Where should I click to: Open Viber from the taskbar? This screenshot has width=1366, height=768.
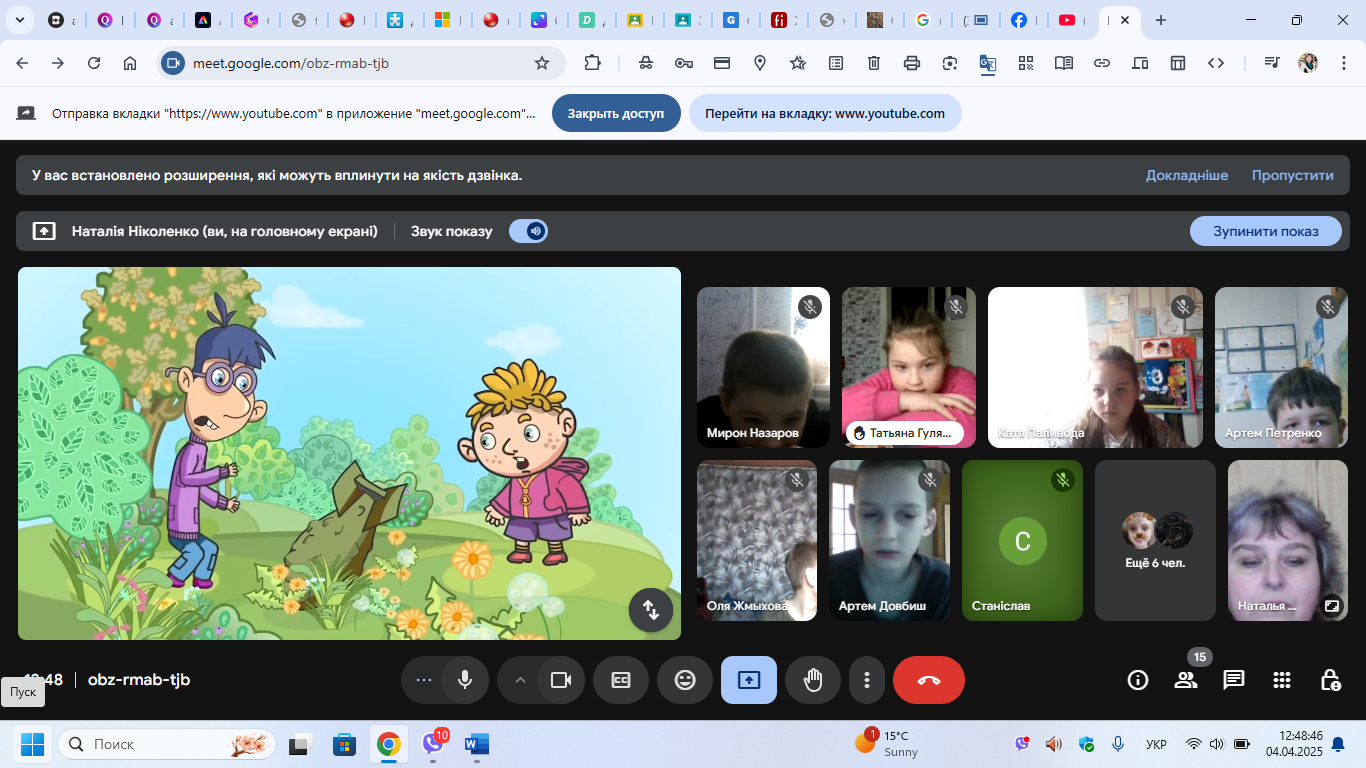pyautogui.click(x=433, y=744)
